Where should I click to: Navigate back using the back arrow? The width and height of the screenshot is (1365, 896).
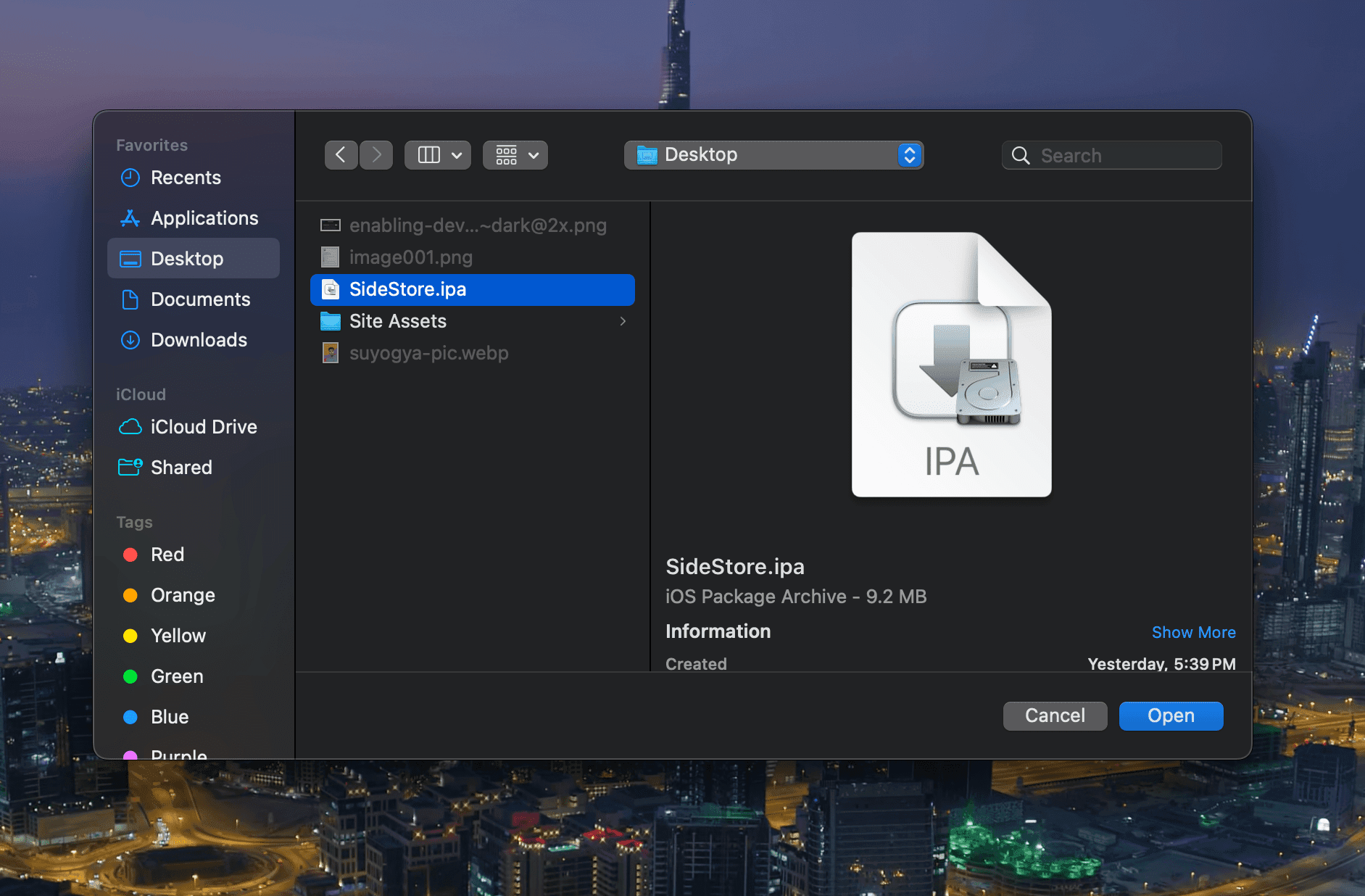point(341,154)
